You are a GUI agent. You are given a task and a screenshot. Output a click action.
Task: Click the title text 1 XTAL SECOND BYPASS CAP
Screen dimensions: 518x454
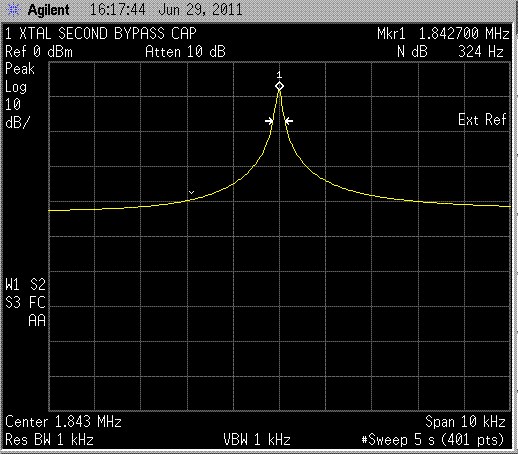point(101,34)
